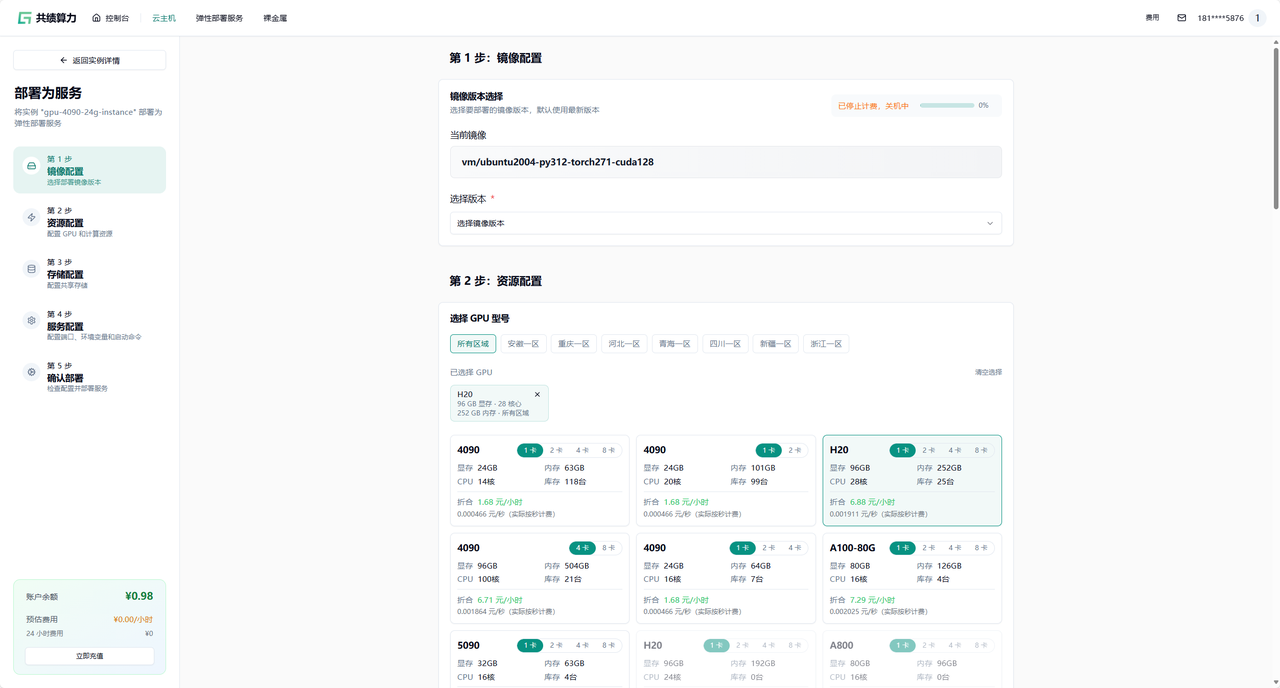Image resolution: width=1280 pixels, height=688 pixels.
Task: Switch to the 弹性部署服务 tab
Action: click(x=219, y=18)
